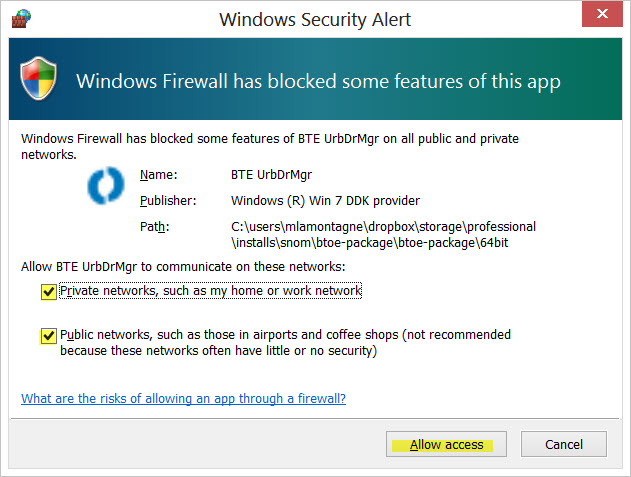Click the 'Allow BTE UrbDrMgr to communicate' text
The height and width of the screenshot is (477, 631).
click(183, 267)
